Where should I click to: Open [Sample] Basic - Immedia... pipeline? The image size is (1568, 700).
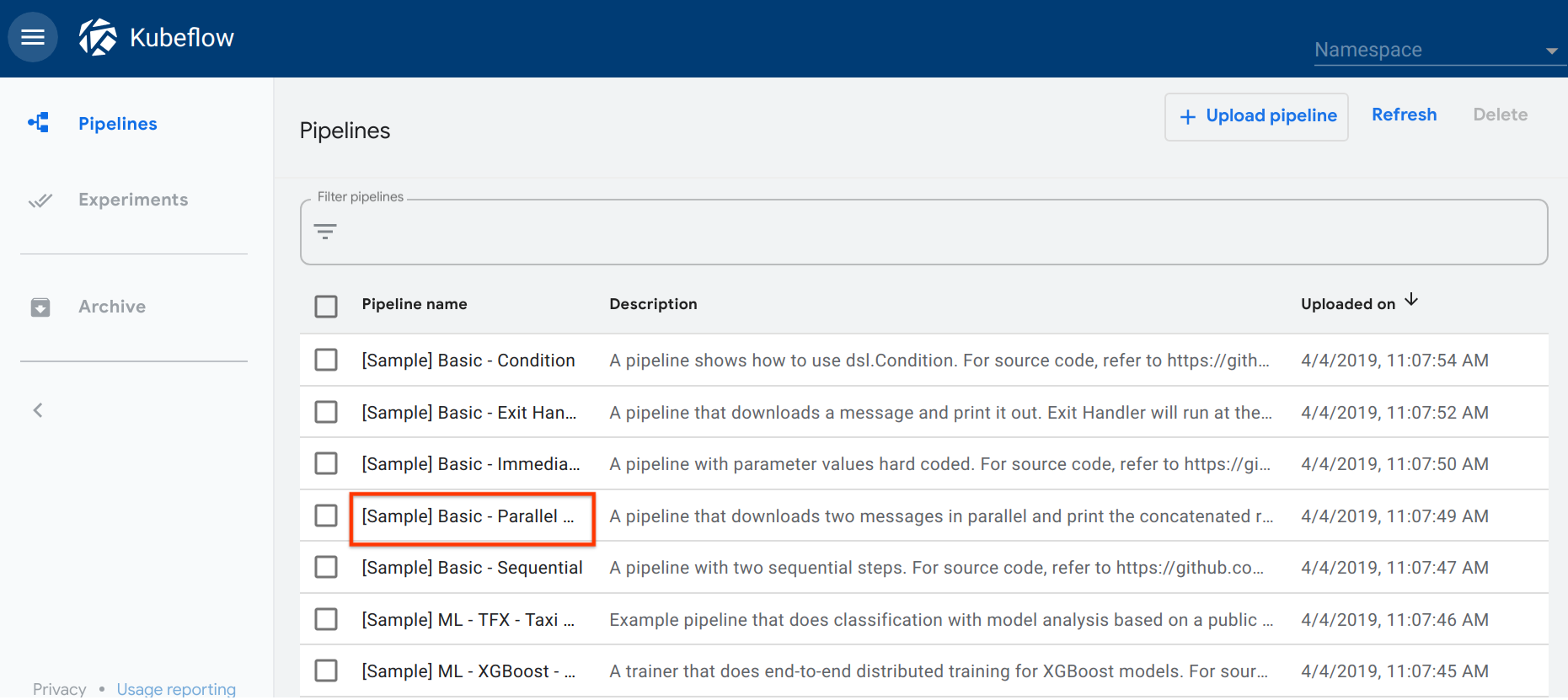click(471, 464)
